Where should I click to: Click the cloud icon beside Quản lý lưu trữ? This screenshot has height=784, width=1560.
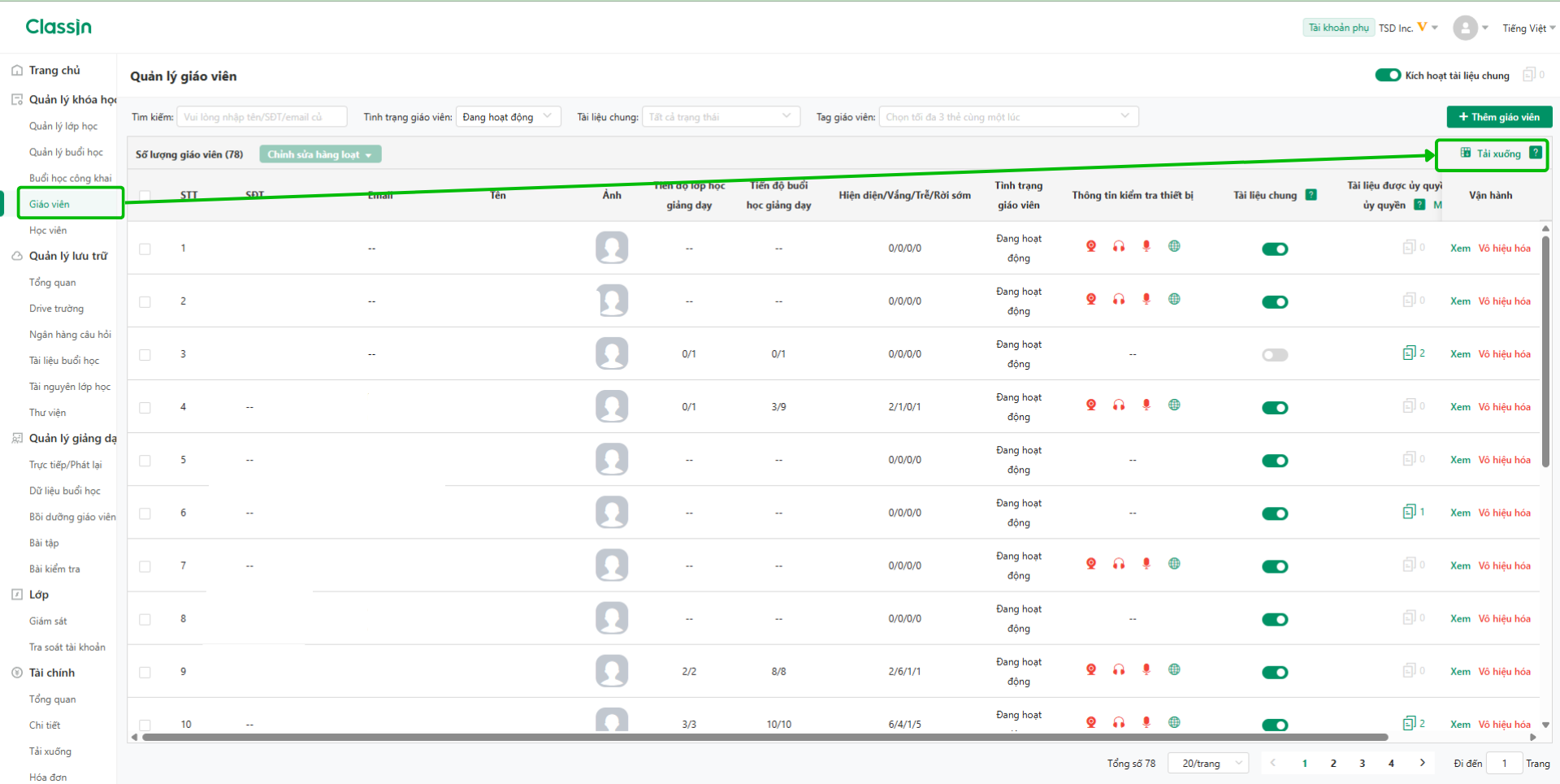click(x=17, y=256)
